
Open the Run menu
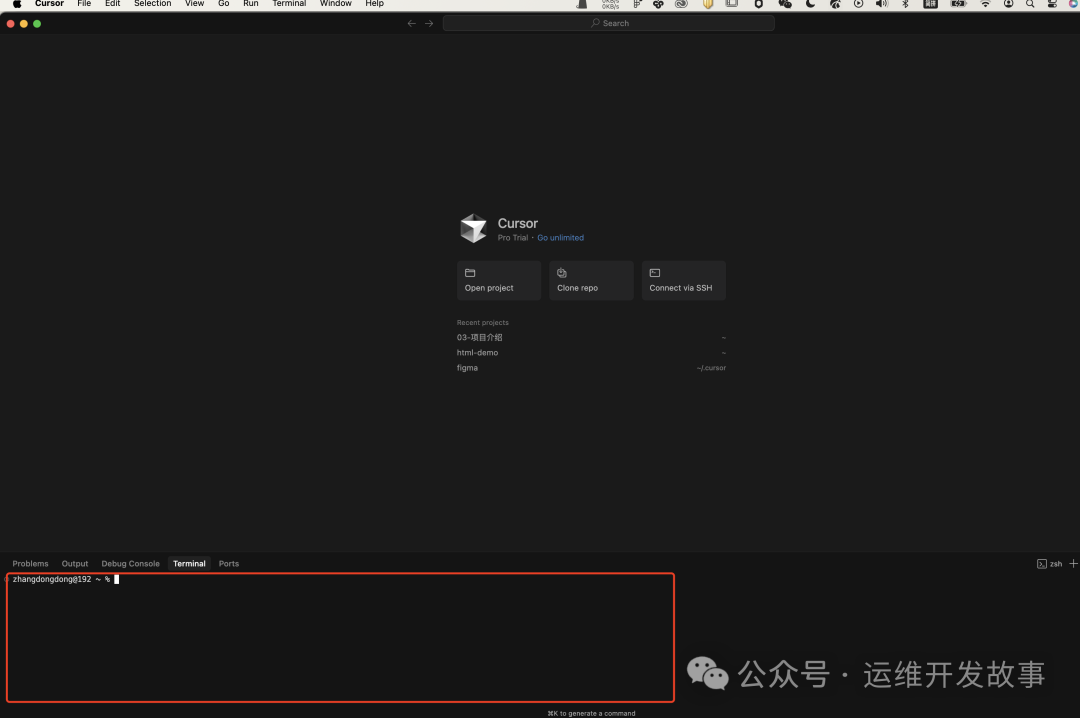point(251,3)
